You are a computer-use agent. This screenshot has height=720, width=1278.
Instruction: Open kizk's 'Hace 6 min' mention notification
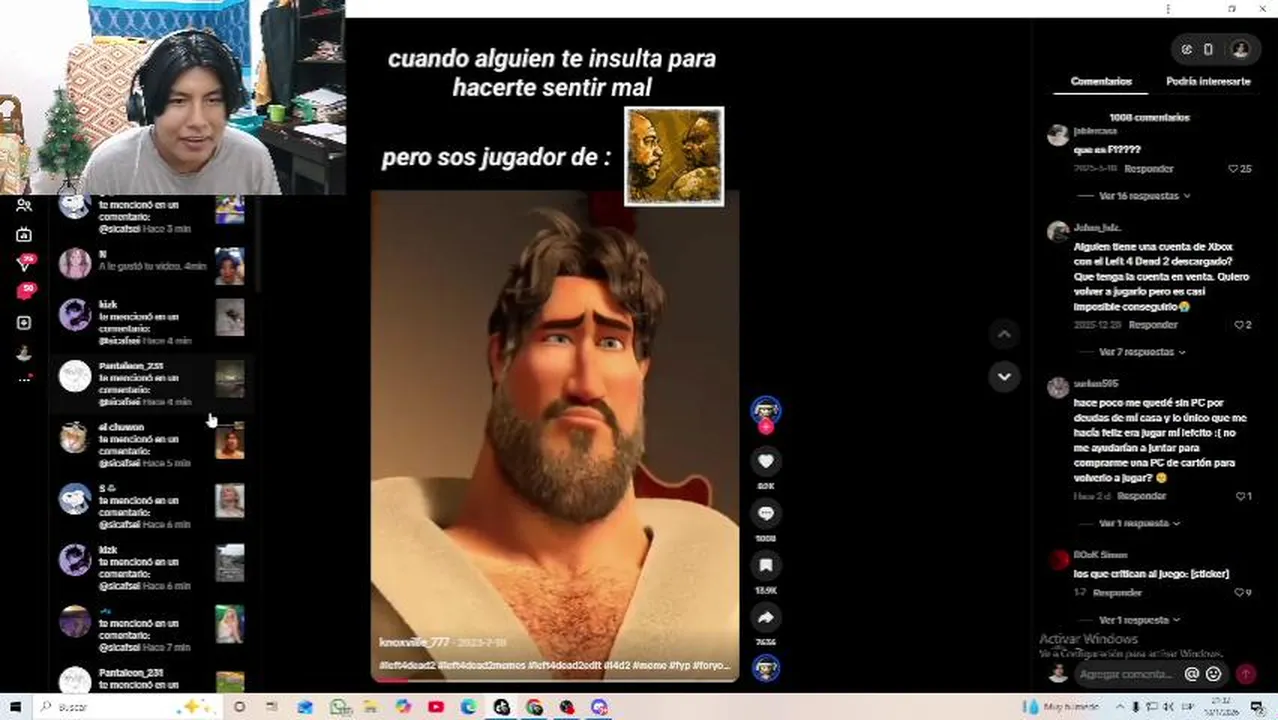152,568
